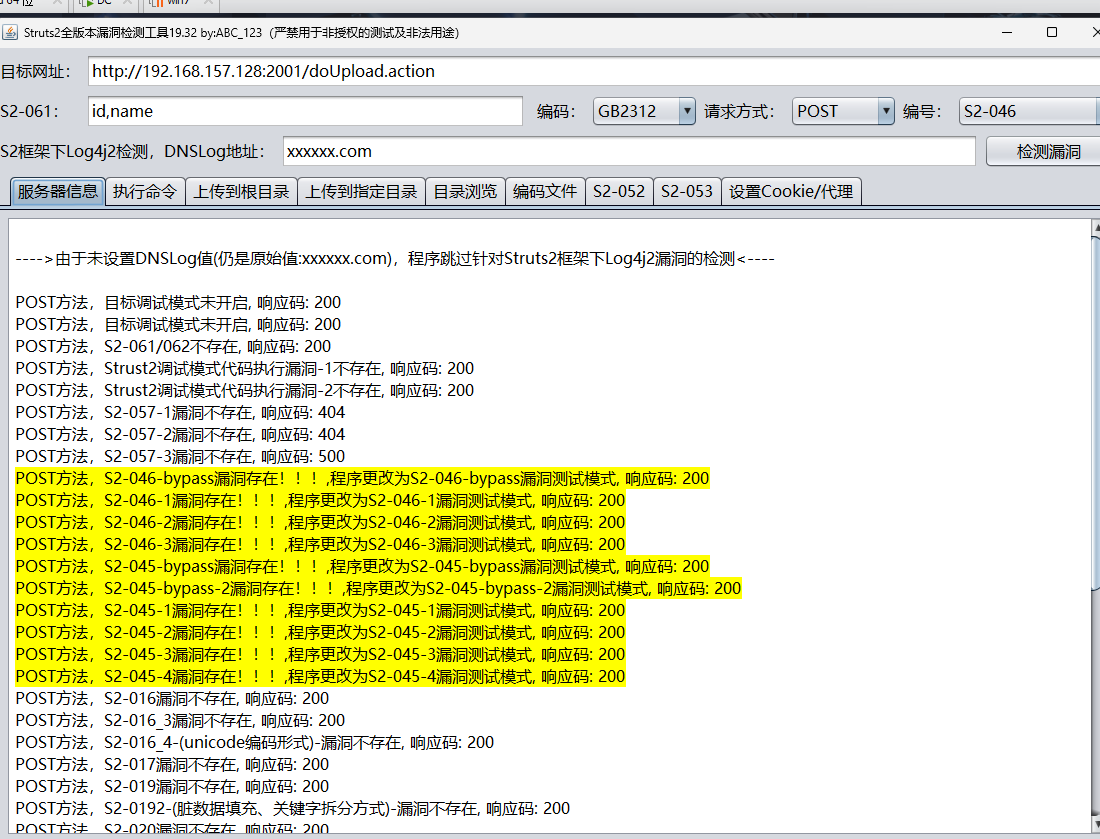Screen dimensions: 1100x839
Task: Click the S2-057-2漏洞不存在 404 line
Action: click(180, 434)
